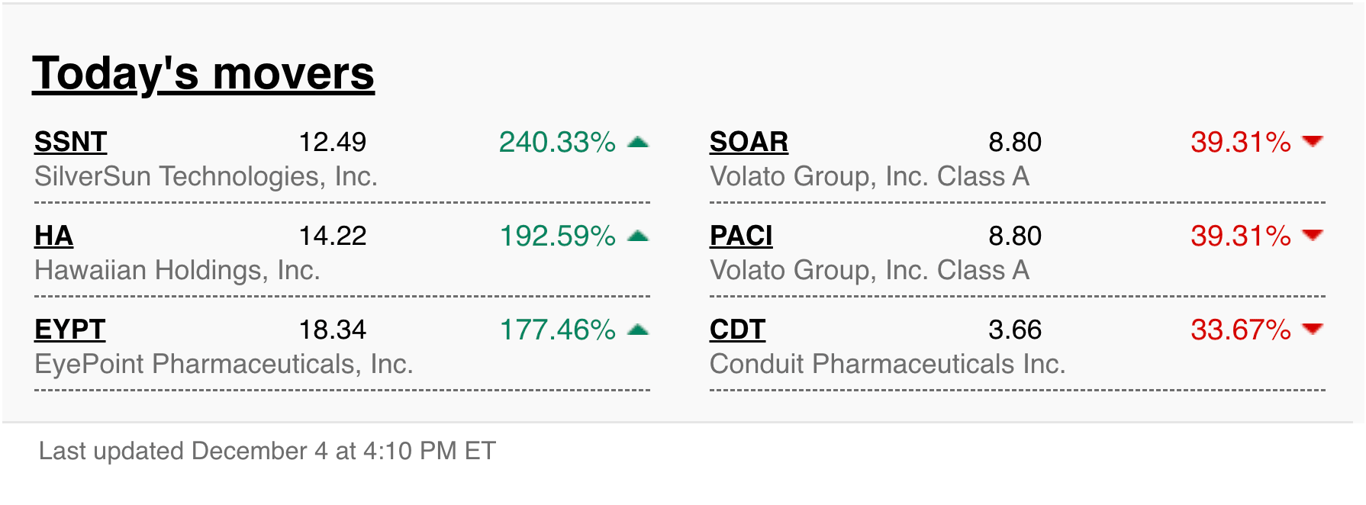Click red down arrow beside 33.67%

click(x=1313, y=329)
